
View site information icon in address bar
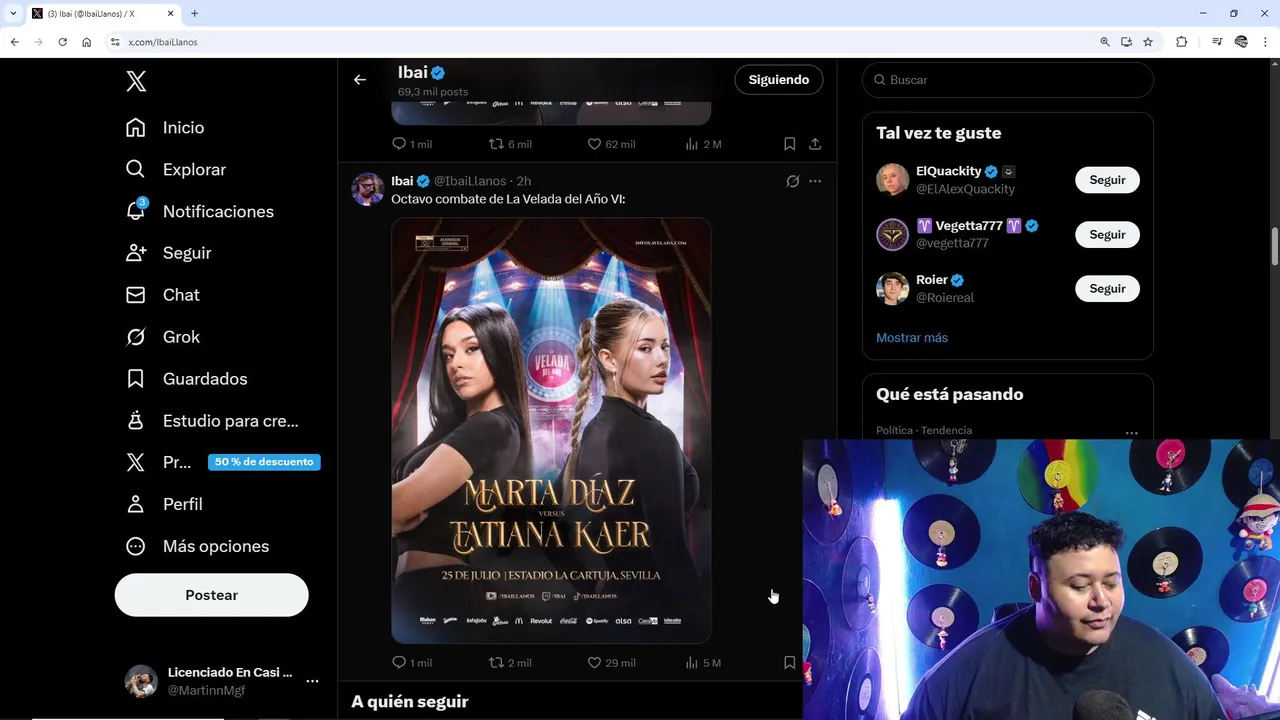[115, 42]
